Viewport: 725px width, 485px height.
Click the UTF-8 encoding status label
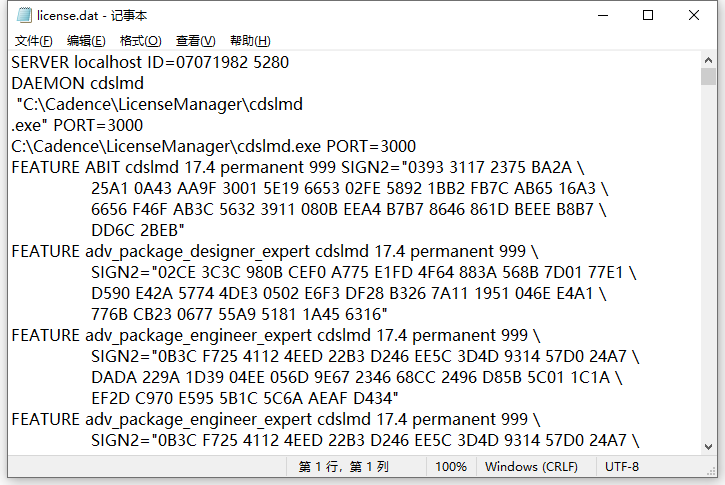pos(622,467)
